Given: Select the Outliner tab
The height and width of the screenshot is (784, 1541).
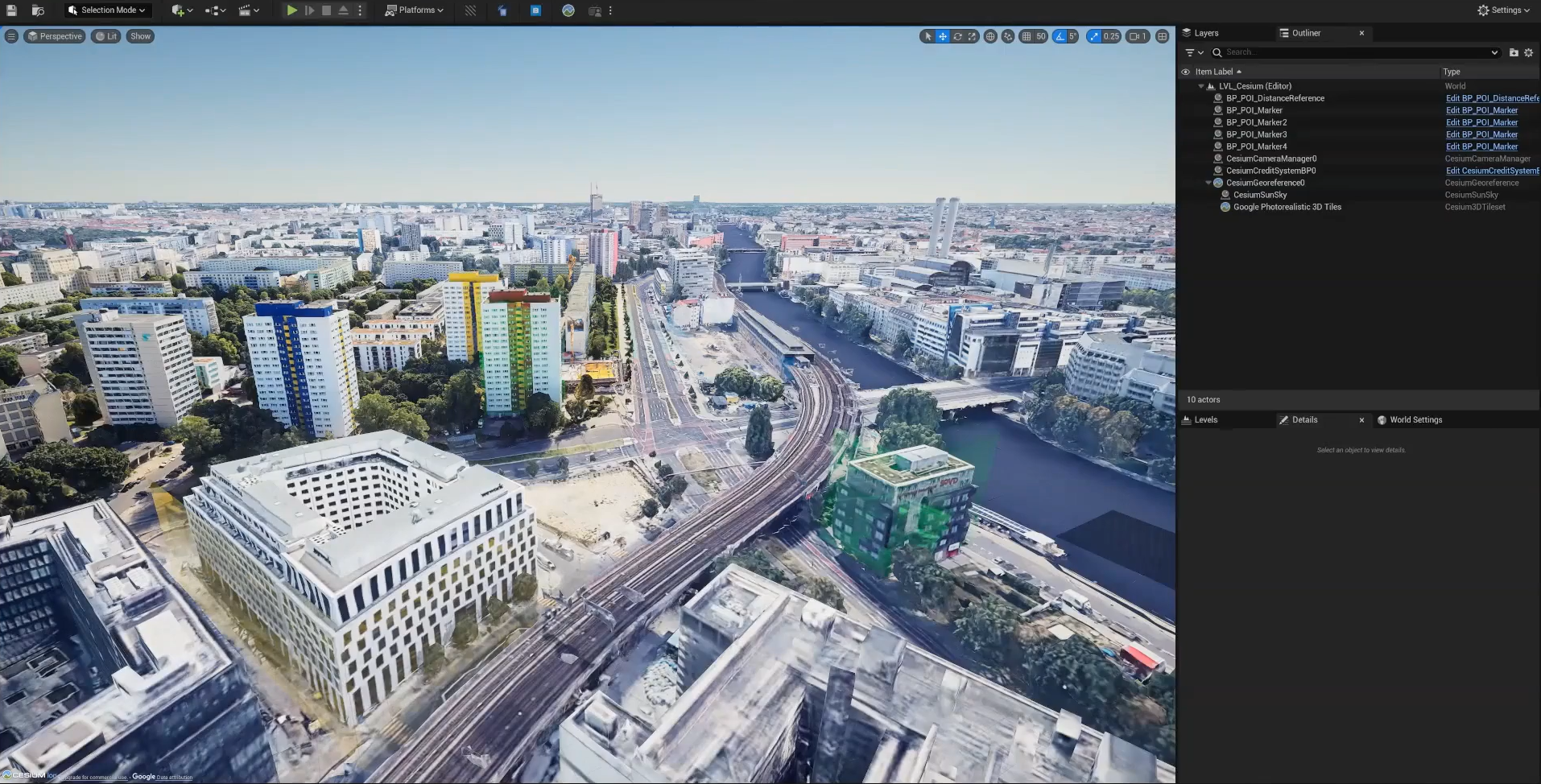Looking at the screenshot, I should point(1305,33).
